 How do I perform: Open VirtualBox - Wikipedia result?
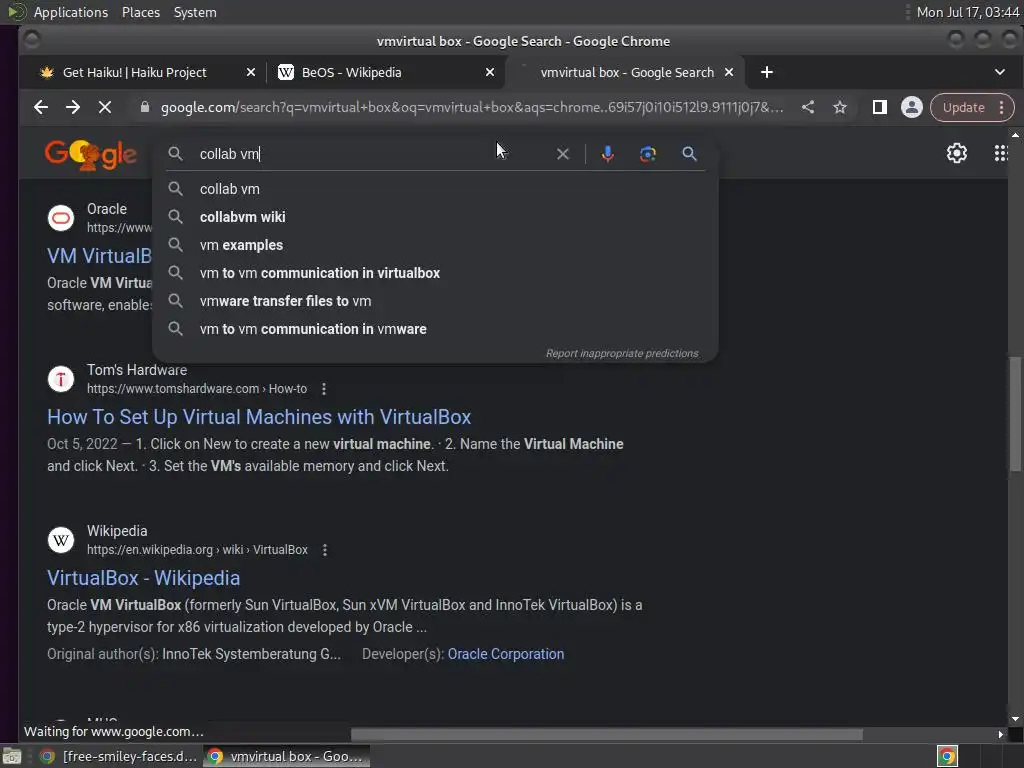coord(143,578)
